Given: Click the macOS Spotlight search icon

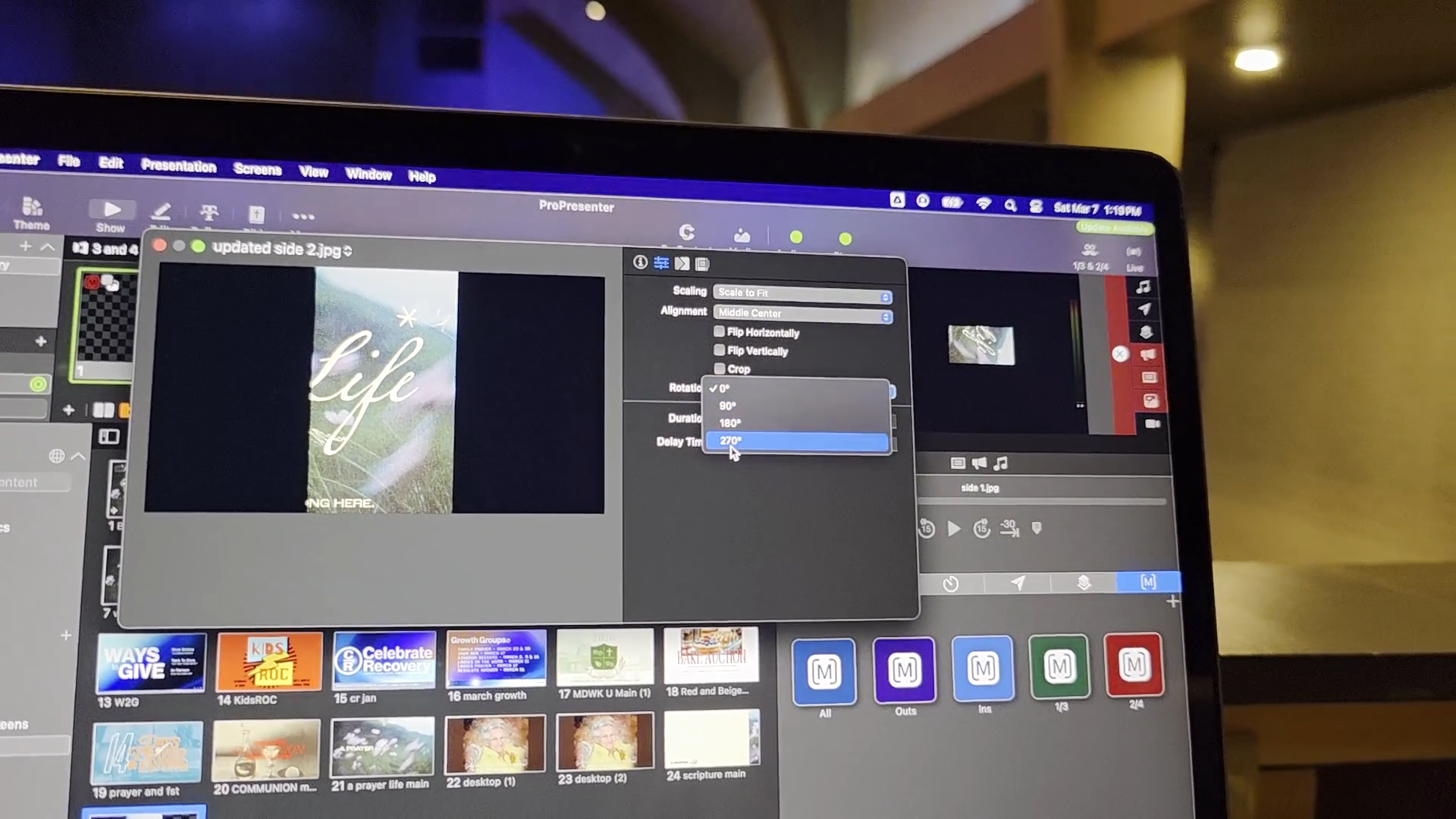Looking at the screenshot, I should pyautogui.click(x=1010, y=205).
